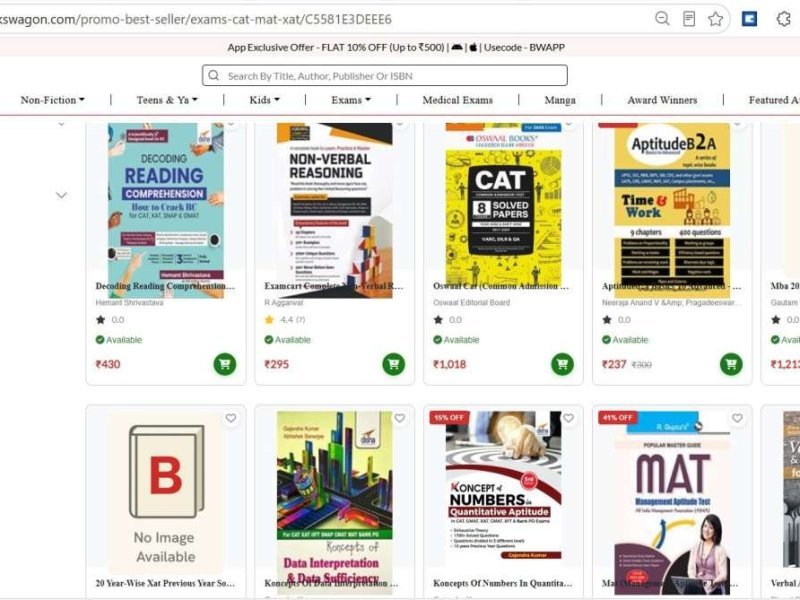The image size is (800, 600).
Task: Click the search magnifier icon in search box
Action: tap(214, 76)
